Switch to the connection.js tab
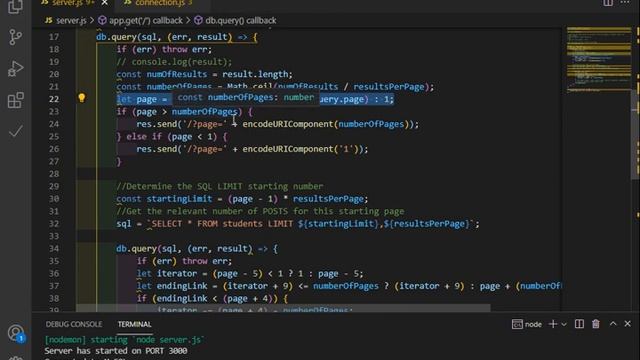Image resolution: width=640 pixels, height=360 pixels. coord(159,3)
